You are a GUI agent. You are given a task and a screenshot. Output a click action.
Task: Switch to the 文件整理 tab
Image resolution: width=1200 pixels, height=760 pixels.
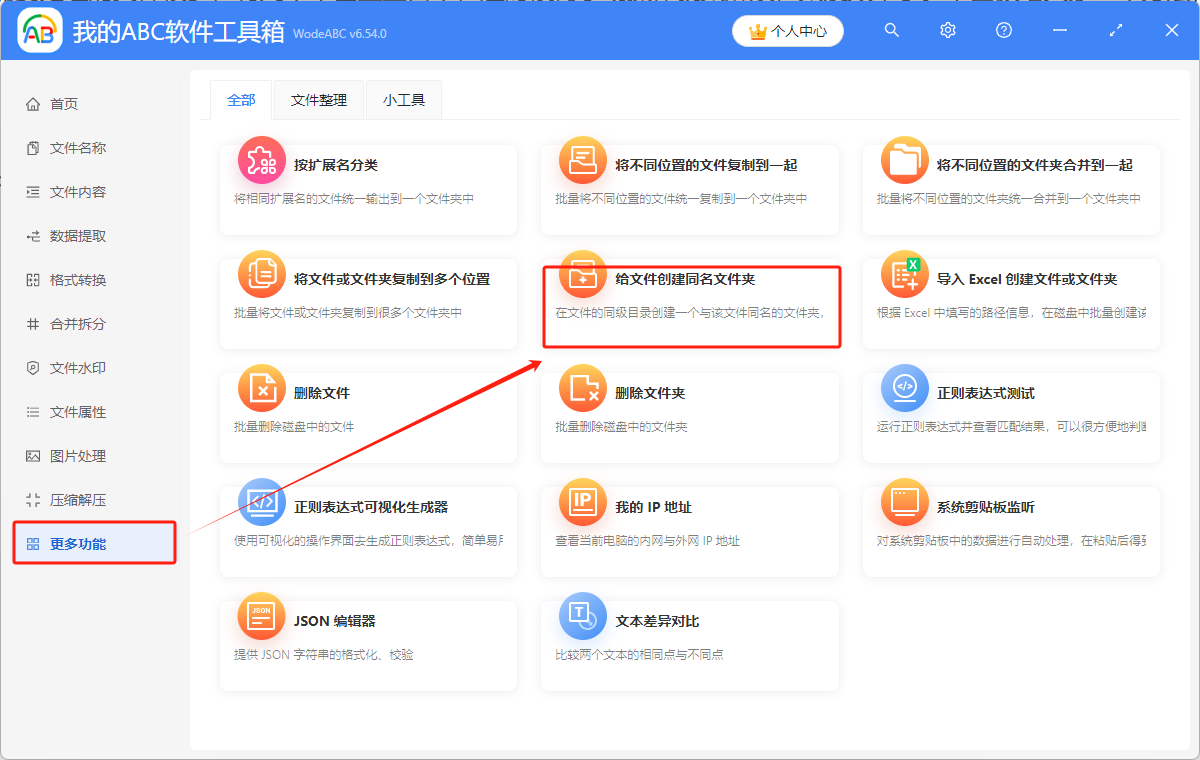pyautogui.click(x=318, y=100)
